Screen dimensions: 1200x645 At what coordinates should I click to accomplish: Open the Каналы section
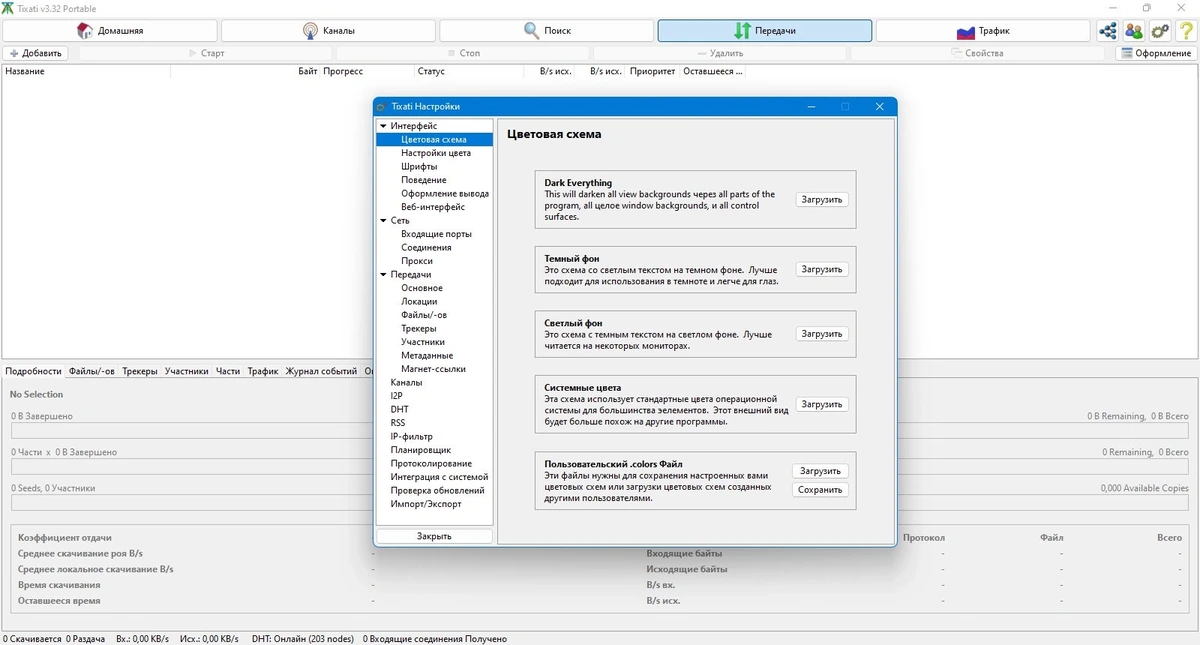point(328,31)
